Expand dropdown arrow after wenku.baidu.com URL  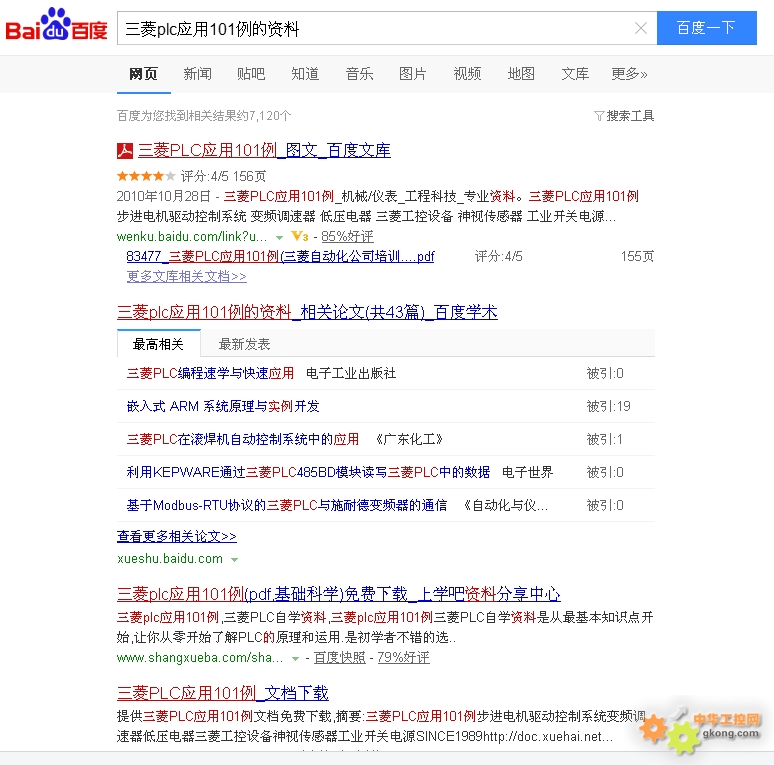tap(279, 238)
